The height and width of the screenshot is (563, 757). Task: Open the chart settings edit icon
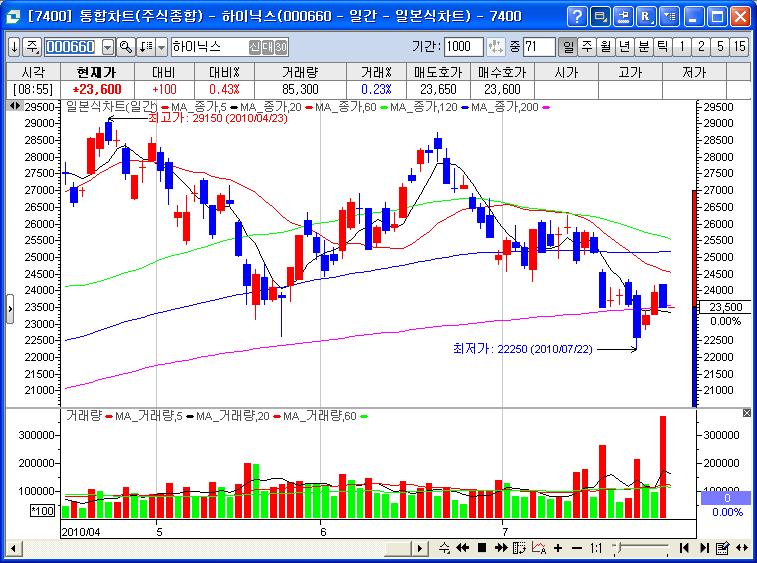point(722,548)
